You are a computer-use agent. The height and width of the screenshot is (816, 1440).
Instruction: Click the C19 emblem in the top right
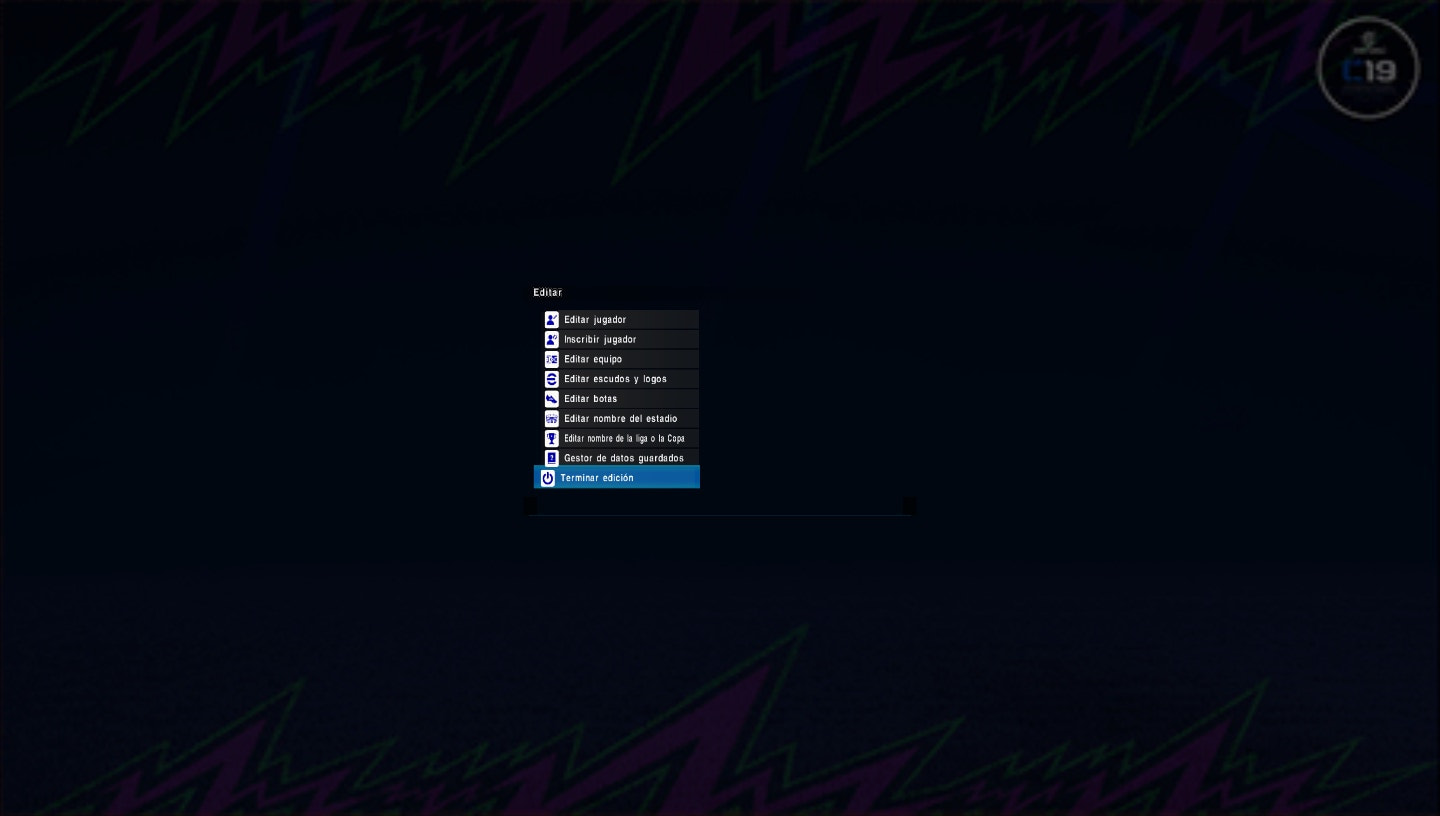click(1367, 67)
